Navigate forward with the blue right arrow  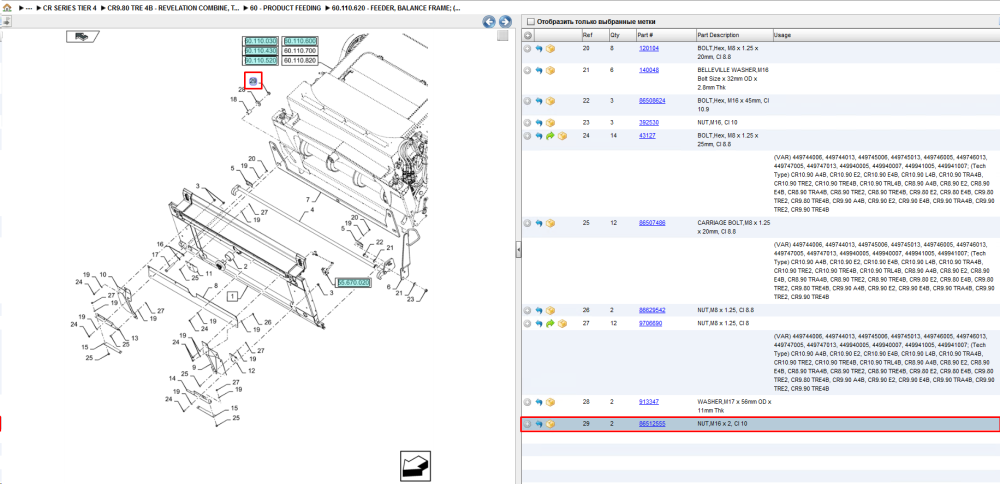click(x=504, y=22)
